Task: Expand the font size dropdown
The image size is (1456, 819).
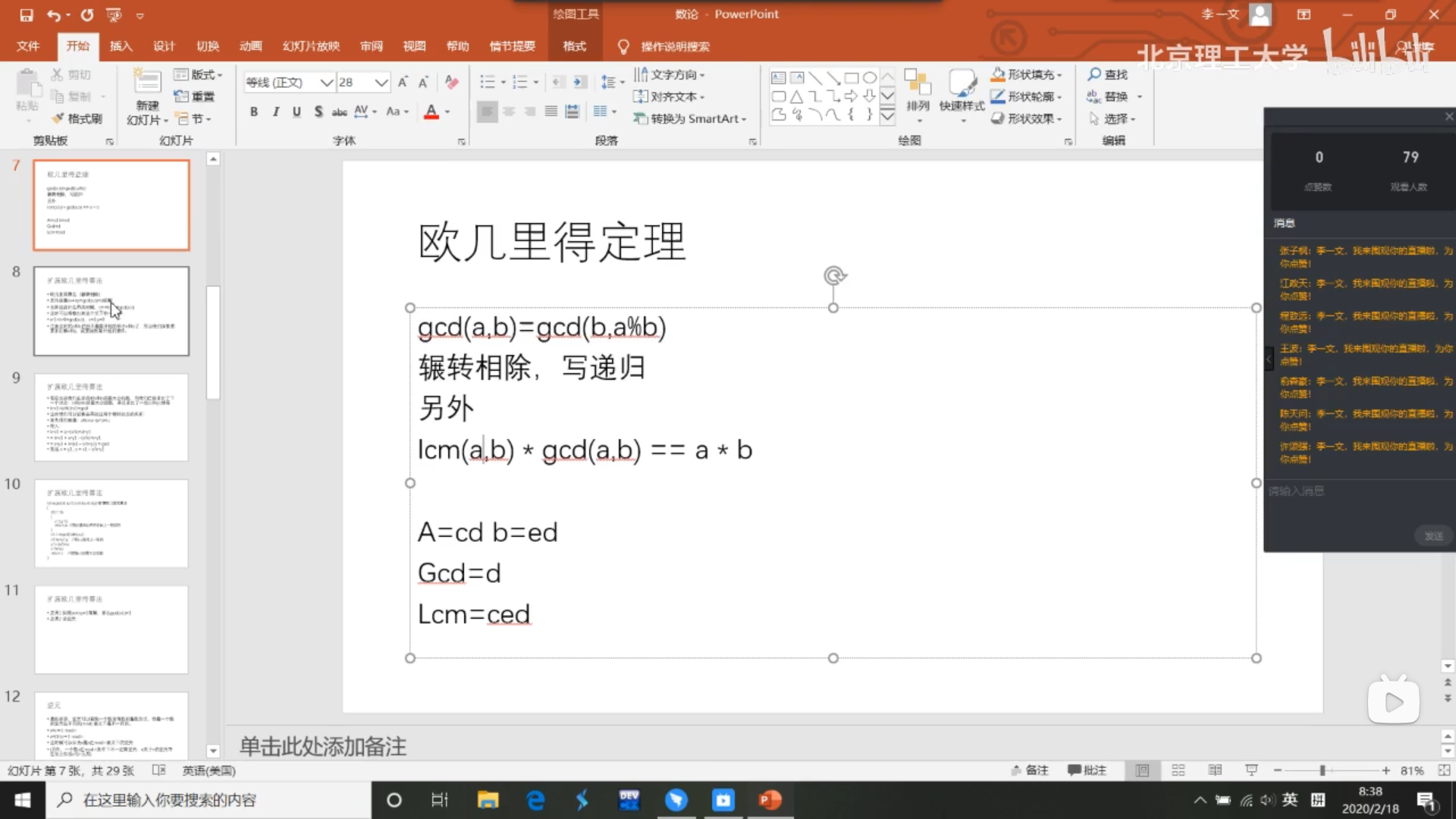Action: pyautogui.click(x=381, y=83)
